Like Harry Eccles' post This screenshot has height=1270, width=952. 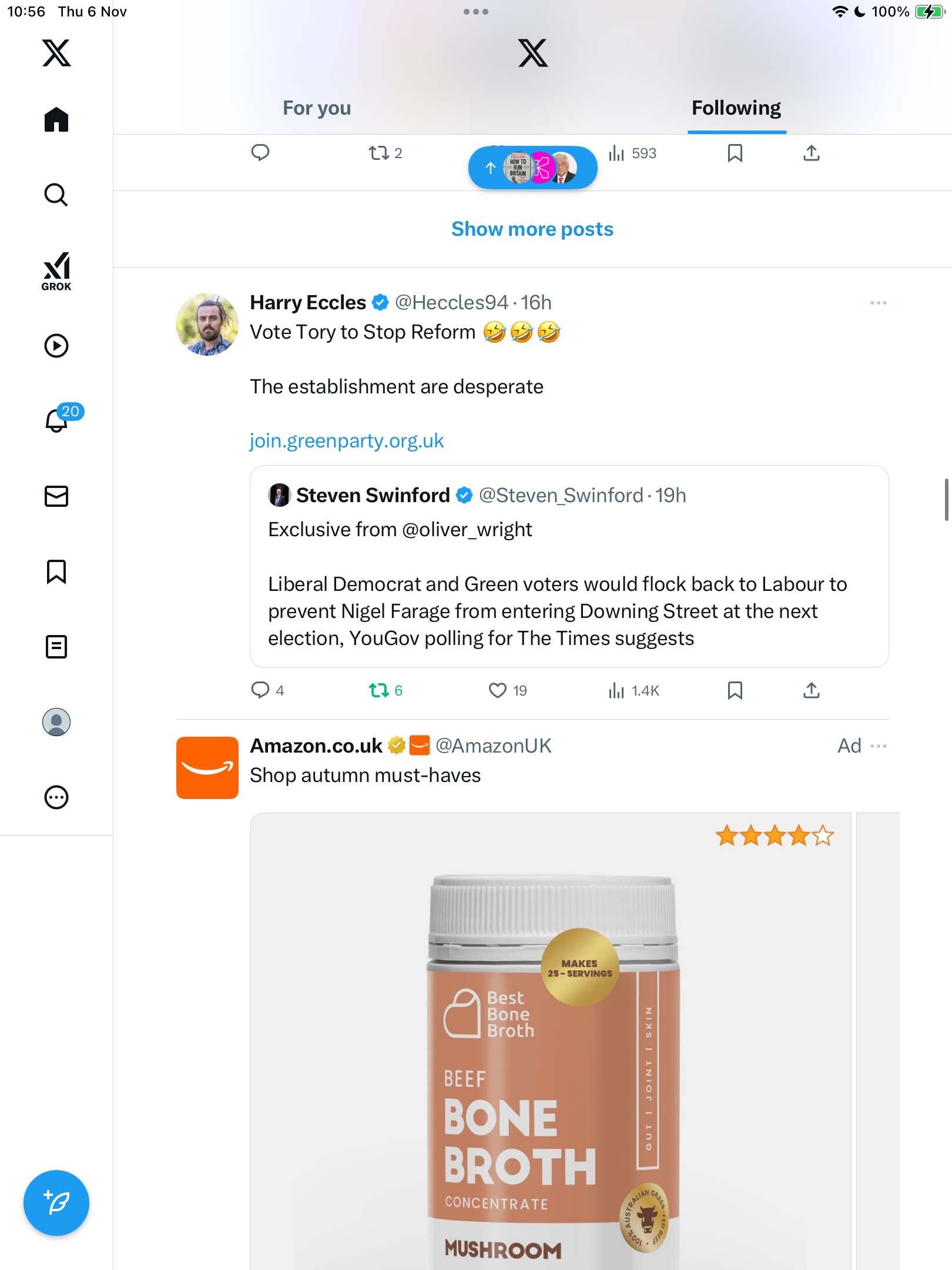point(498,690)
